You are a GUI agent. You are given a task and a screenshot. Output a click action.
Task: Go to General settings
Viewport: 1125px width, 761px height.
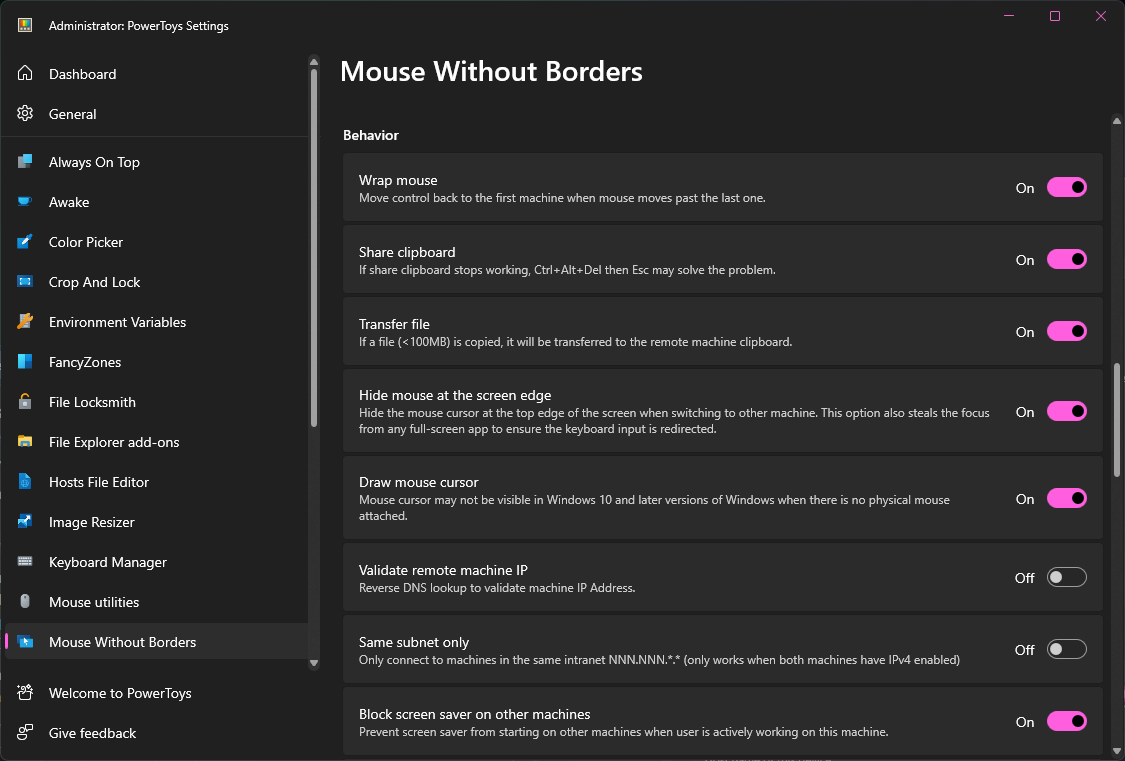(x=72, y=114)
